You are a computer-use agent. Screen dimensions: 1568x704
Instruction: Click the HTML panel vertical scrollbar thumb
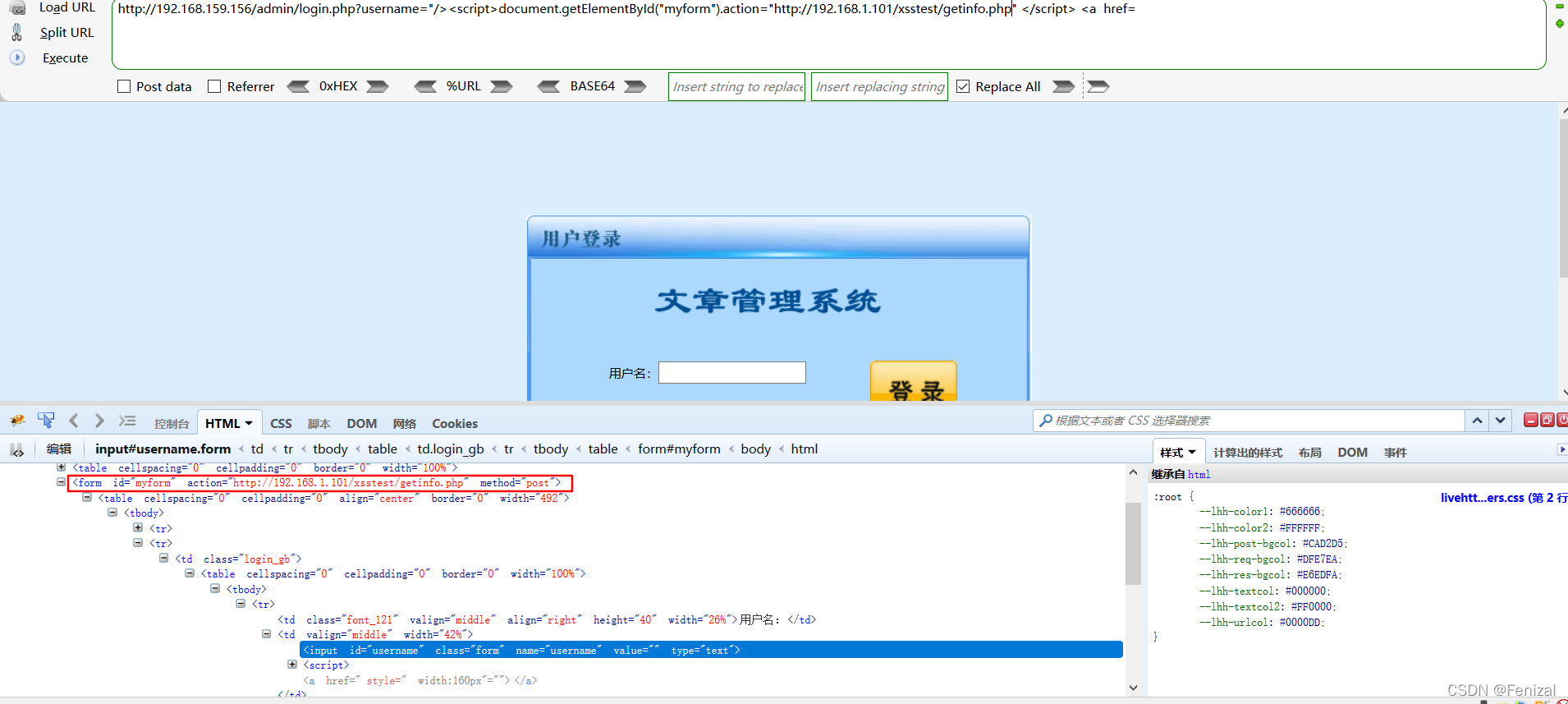click(1134, 543)
